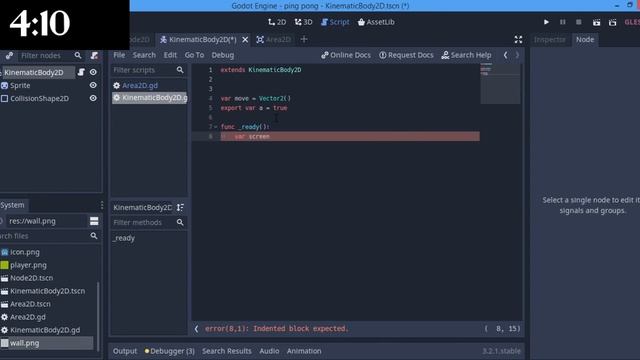This screenshot has width=640, height=360.
Task: Select KinematicBody2D.tscn in the FileSystem
Action: point(47,291)
